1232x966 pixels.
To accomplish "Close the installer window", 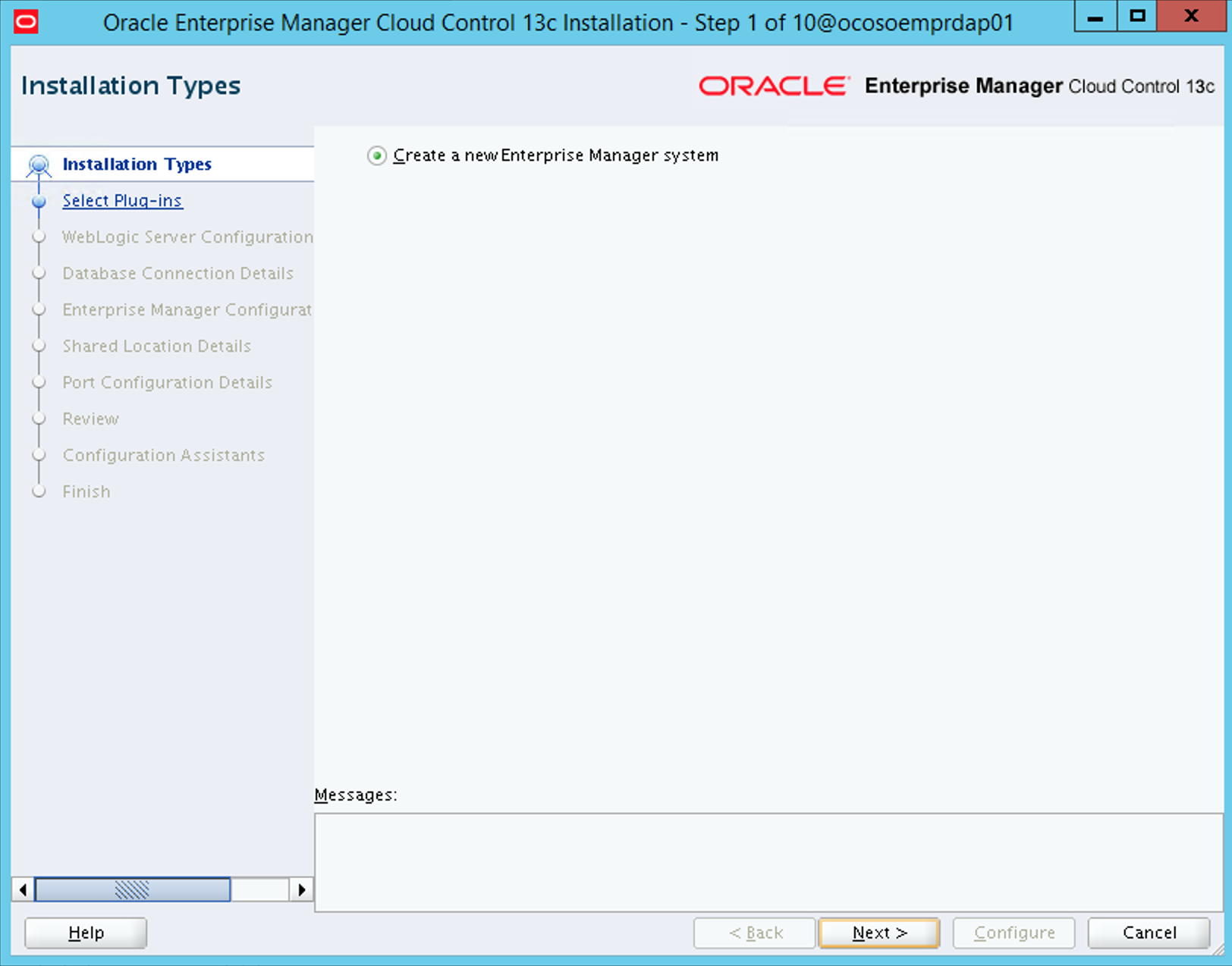I will click(1191, 16).
